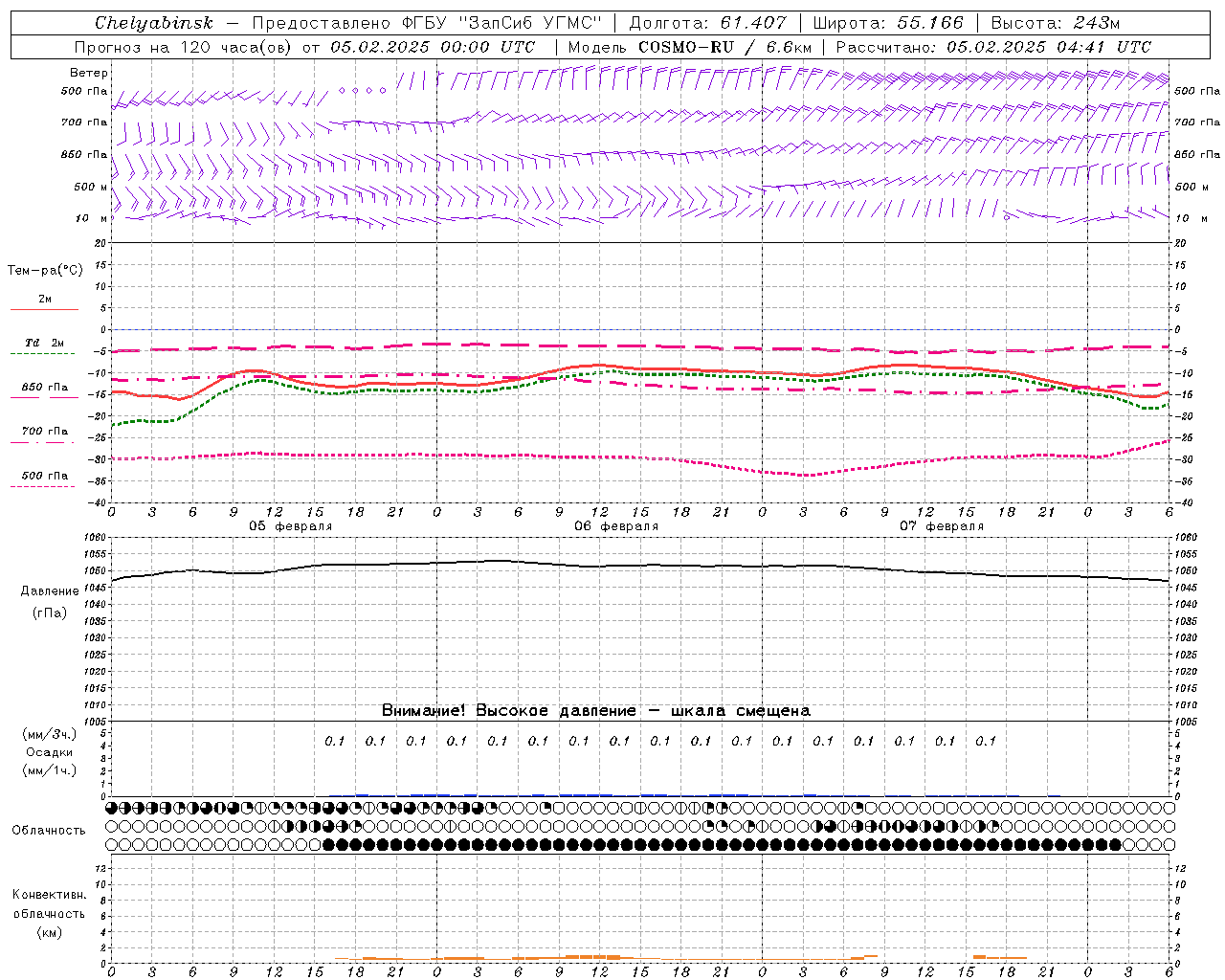Click the Рассчитано: 05.02.2025 04:41 UTC timestamp
Viewport: 1225px width, 980px height.
click(993, 47)
